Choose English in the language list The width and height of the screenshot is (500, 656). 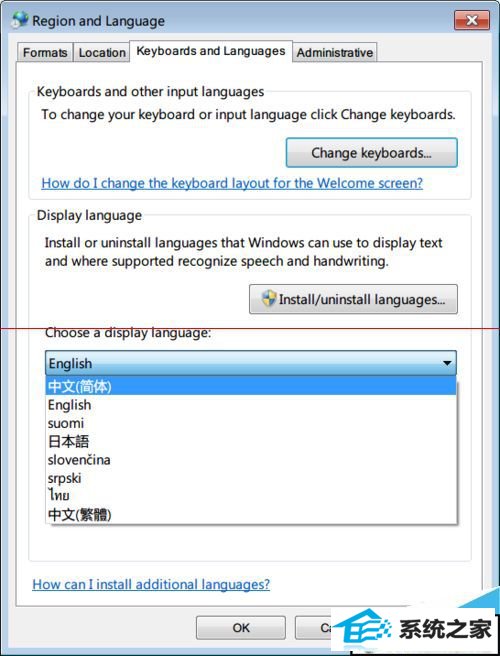click(x=251, y=405)
